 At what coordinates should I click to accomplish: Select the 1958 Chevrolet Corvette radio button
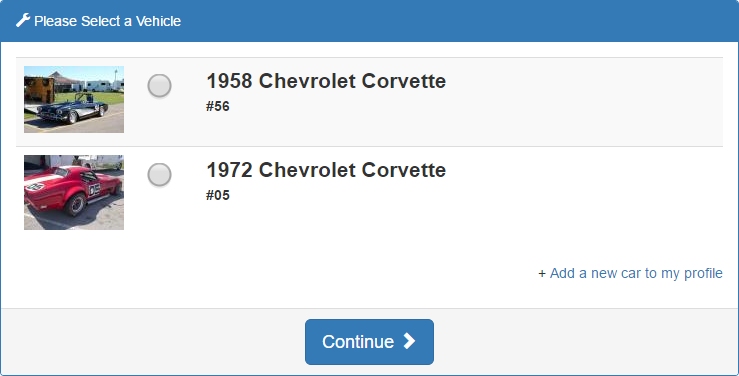click(159, 86)
